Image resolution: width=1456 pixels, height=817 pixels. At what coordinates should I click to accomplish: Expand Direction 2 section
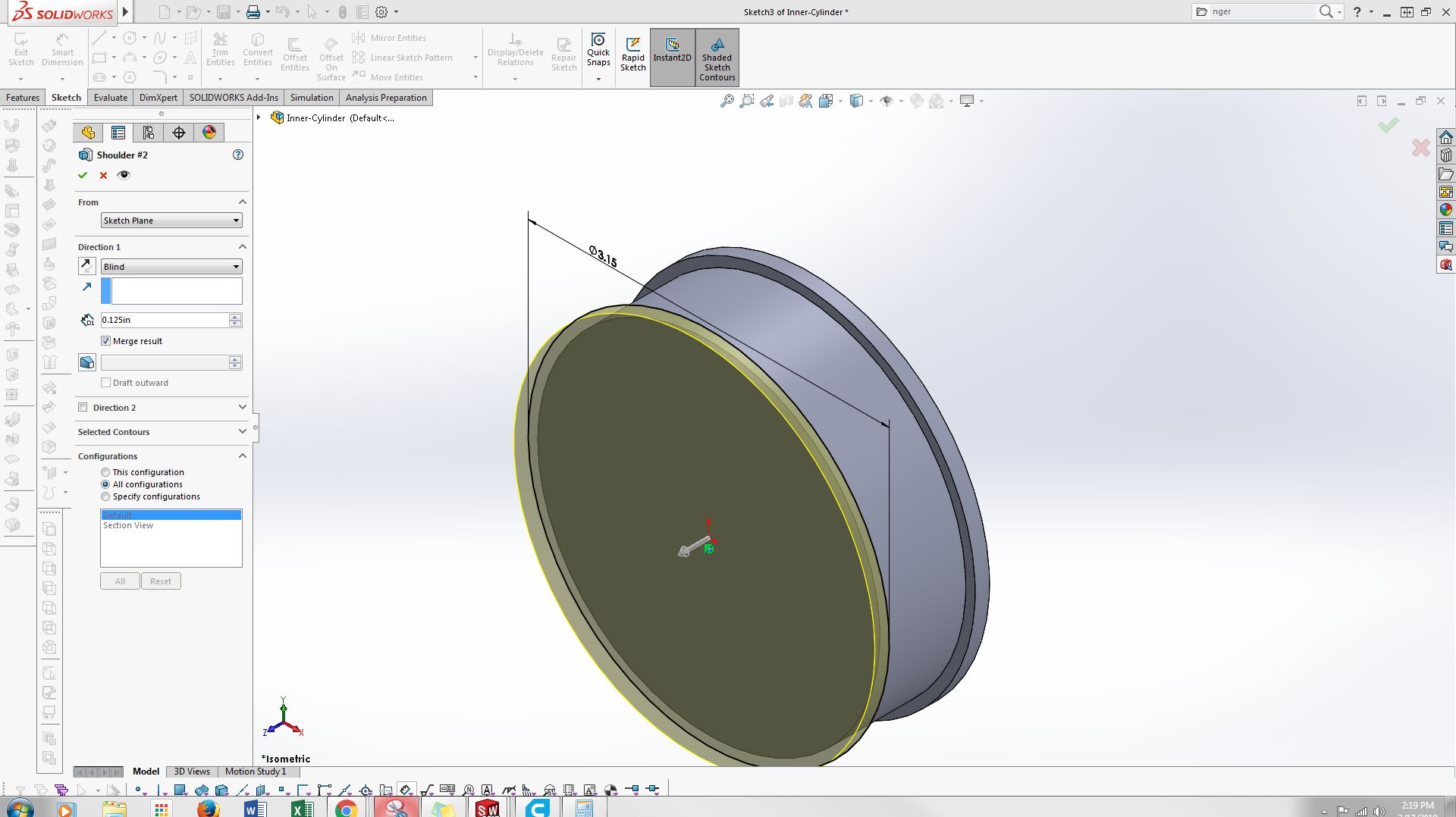pyautogui.click(x=243, y=408)
